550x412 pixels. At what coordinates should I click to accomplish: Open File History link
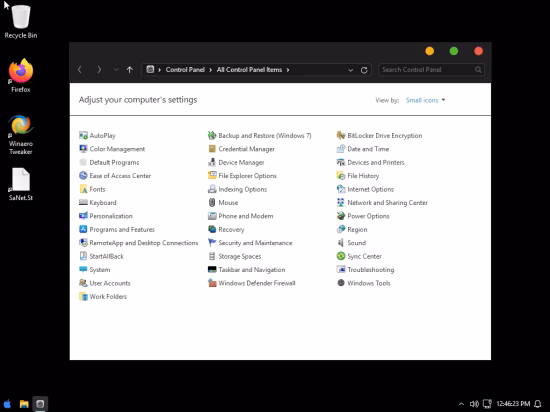[363, 176]
